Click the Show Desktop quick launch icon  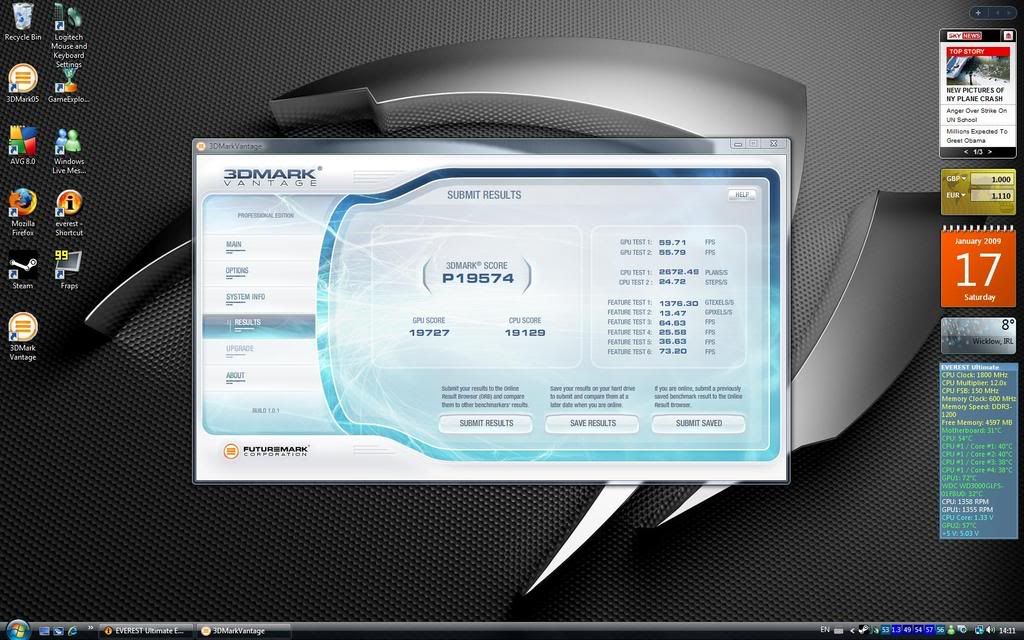pos(44,631)
